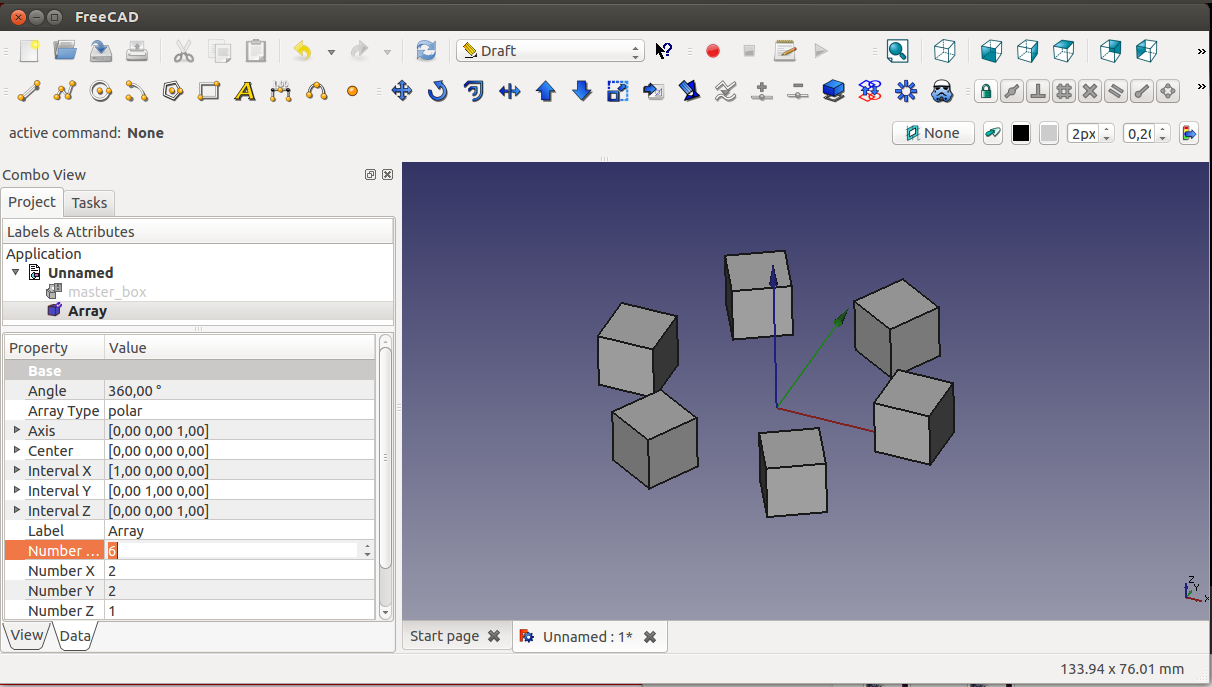The height and width of the screenshot is (687, 1212).
Task: Open the Start page tab
Action: coord(444,636)
